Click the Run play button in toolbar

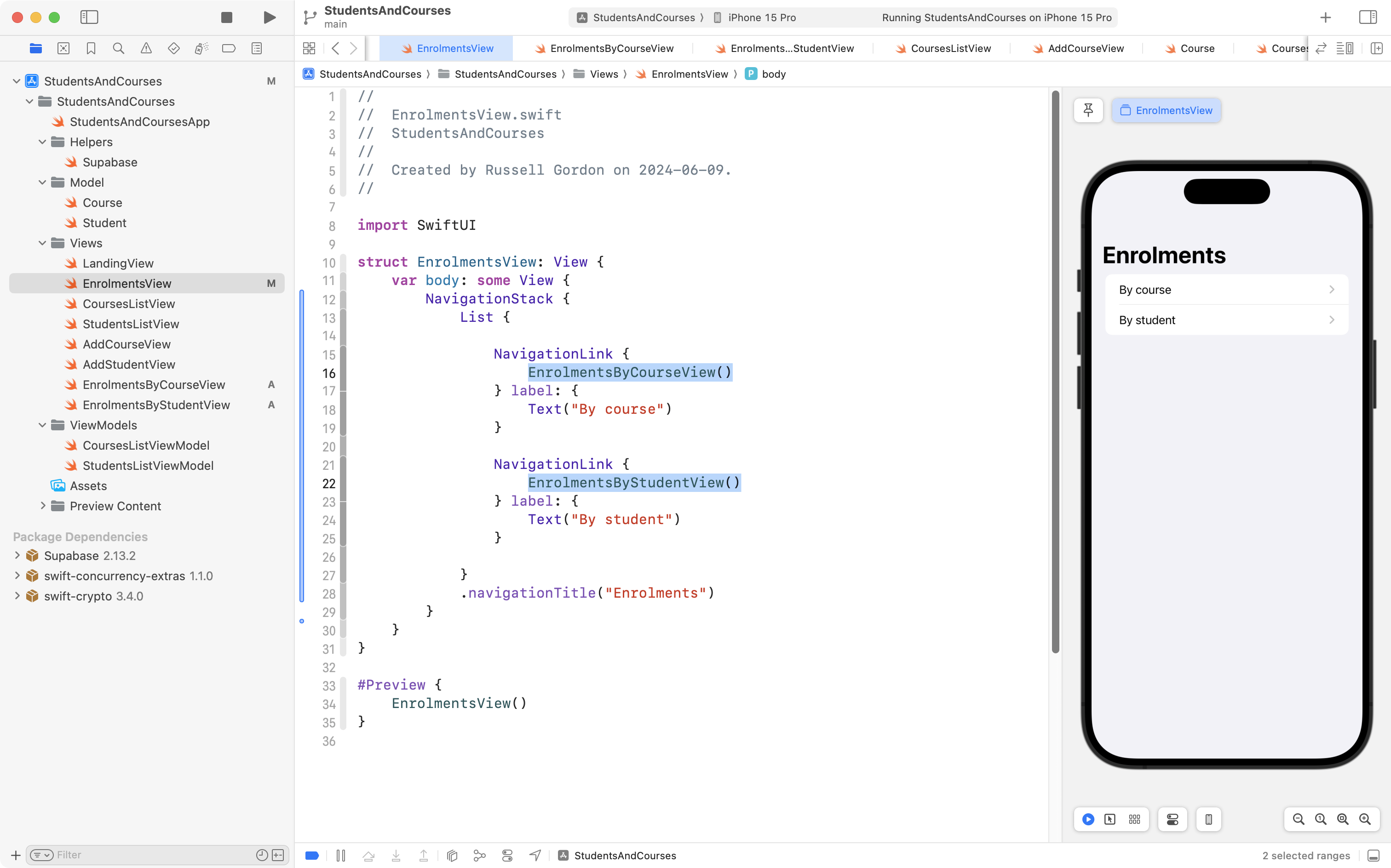tap(270, 17)
